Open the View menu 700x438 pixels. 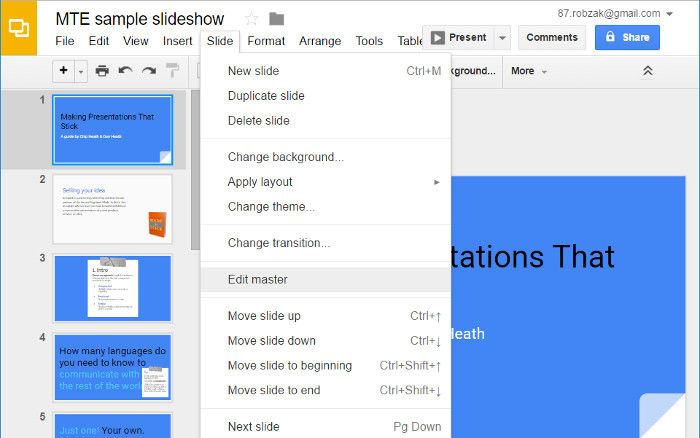135,41
